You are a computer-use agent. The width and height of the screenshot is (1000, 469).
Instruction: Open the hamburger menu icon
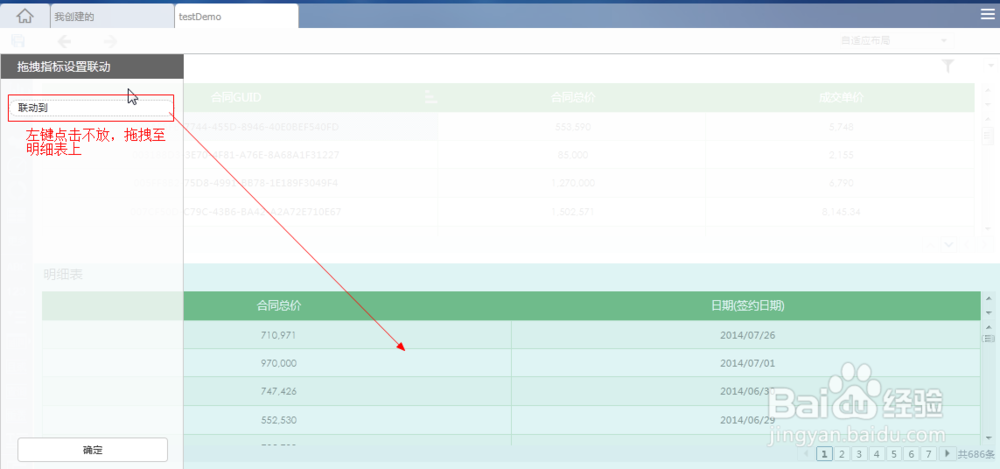click(x=987, y=15)
